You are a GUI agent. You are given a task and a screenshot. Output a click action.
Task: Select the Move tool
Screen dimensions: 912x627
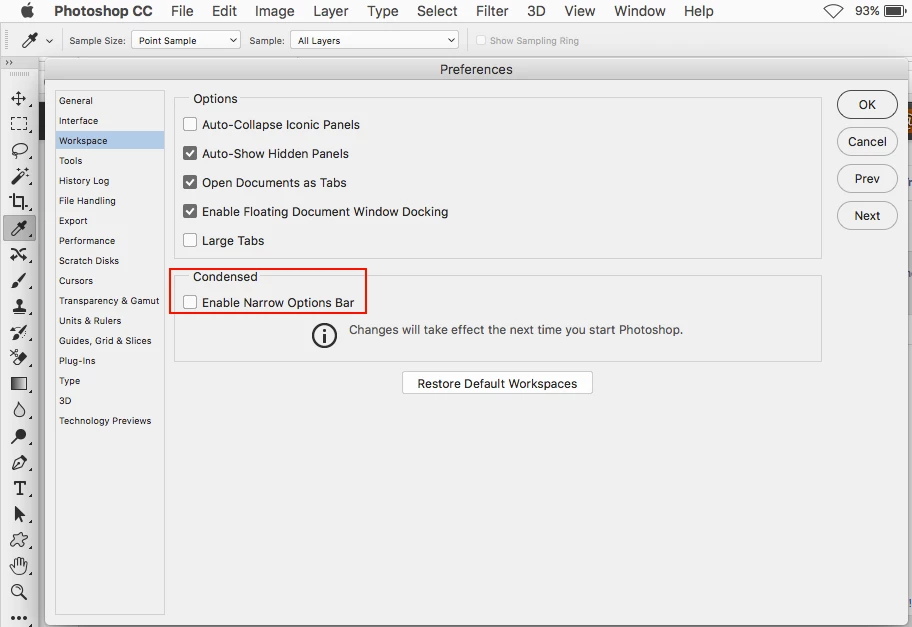point(19,98)
